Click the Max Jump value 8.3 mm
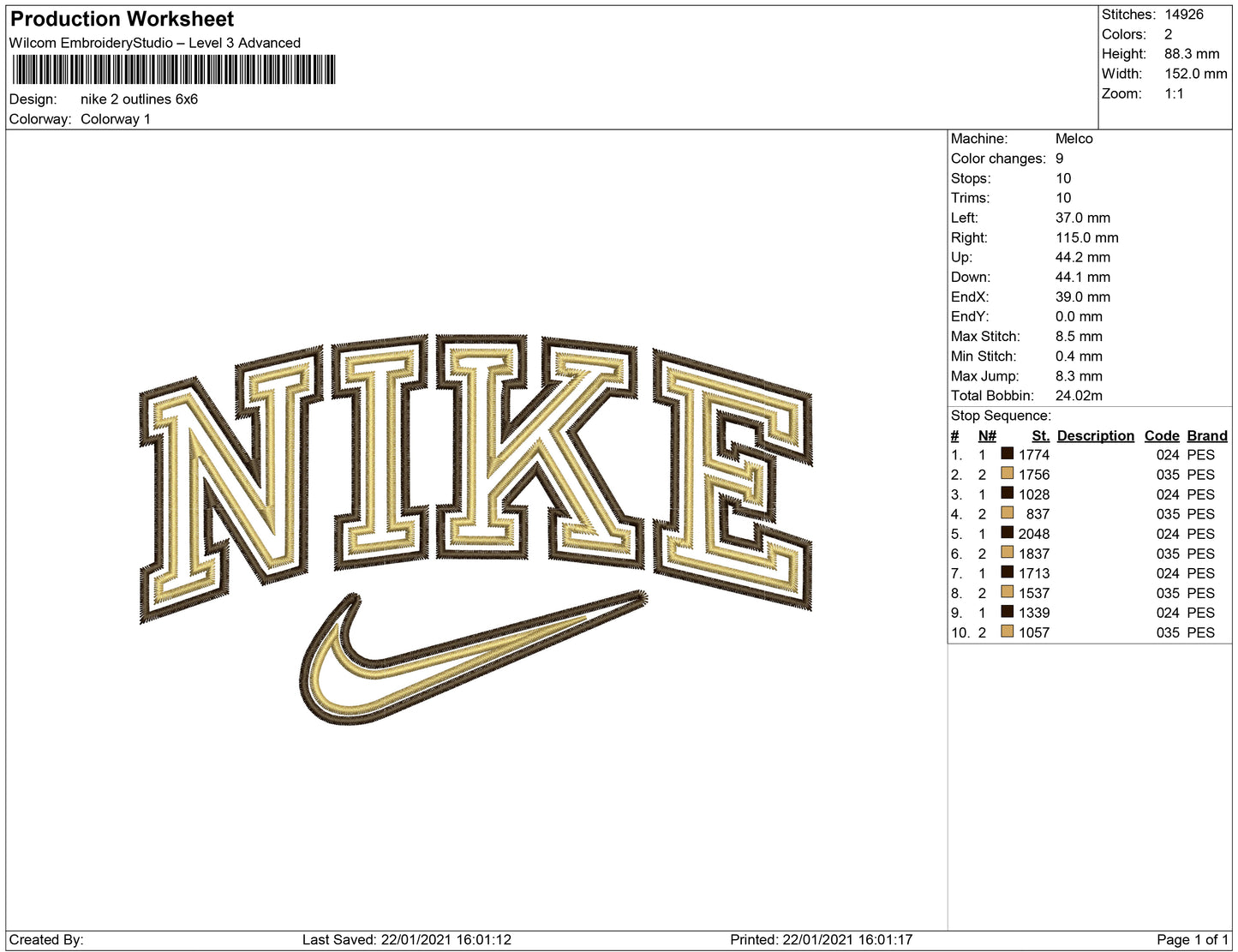Viewport: 1238px width, 952px height. click(1079, 376)
